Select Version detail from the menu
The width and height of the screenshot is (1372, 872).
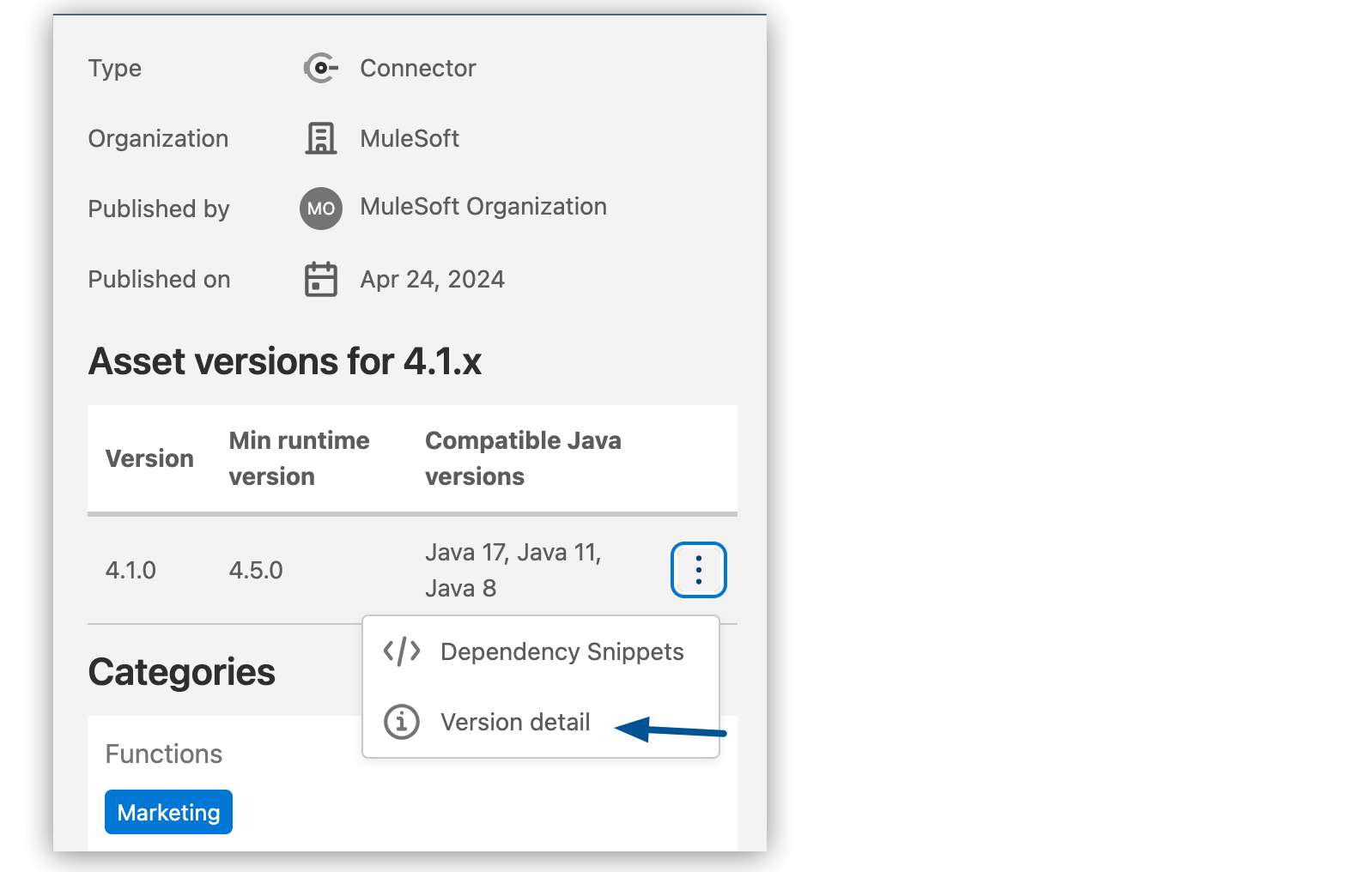coord(515,722)
